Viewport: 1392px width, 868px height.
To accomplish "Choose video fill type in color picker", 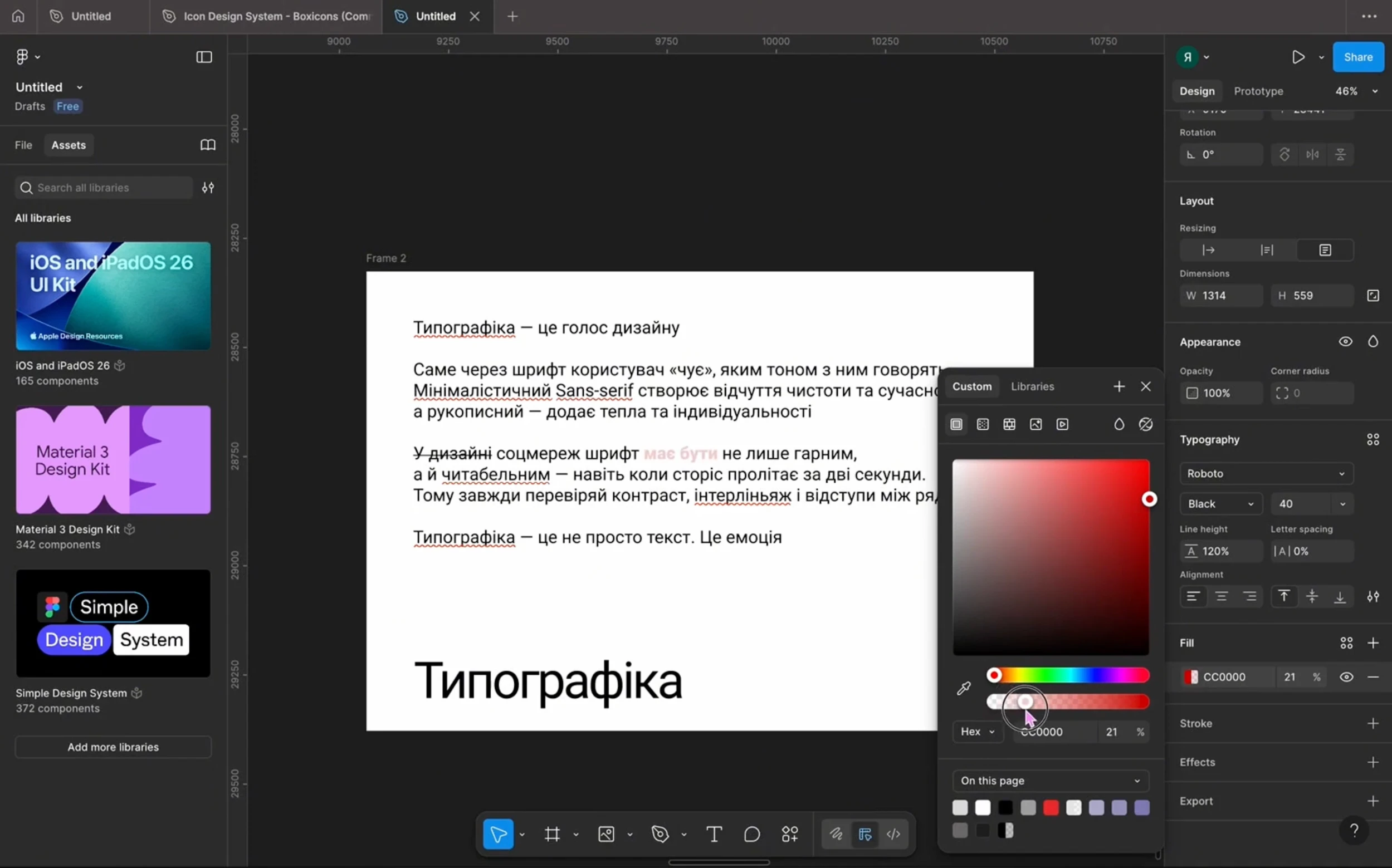I will click(1062, 424).
